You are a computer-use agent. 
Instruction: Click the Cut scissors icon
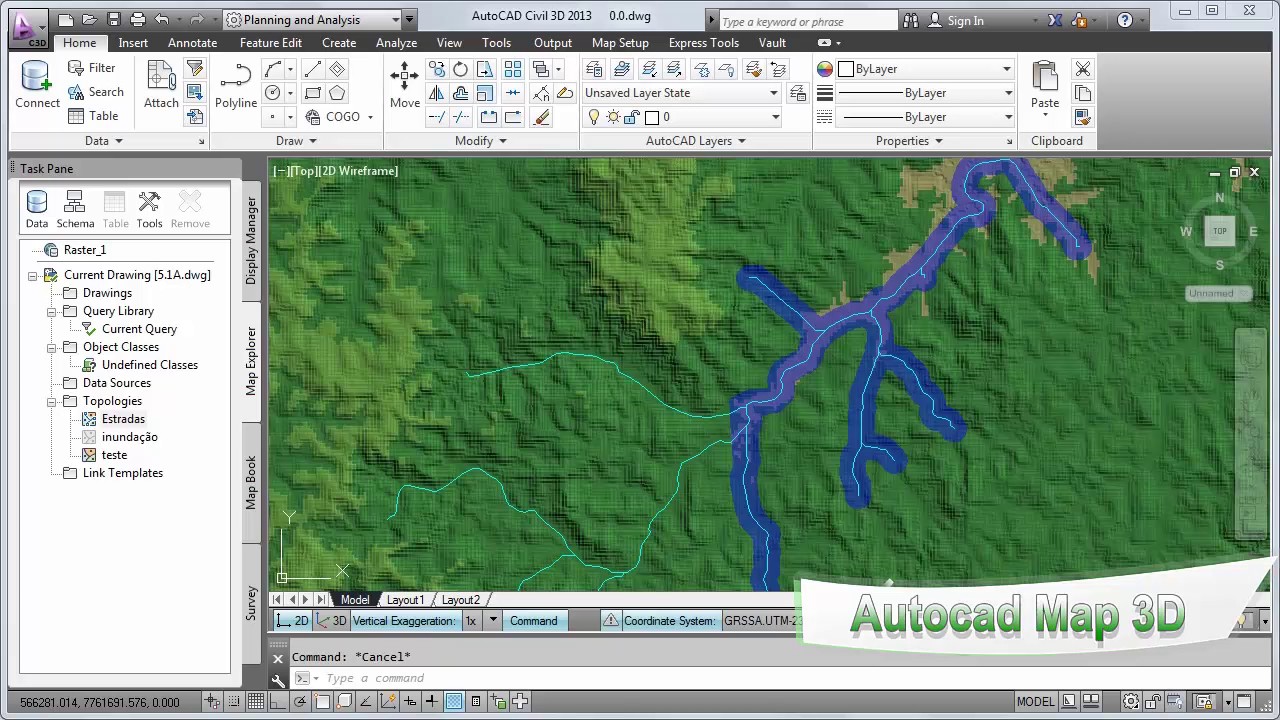click(x=1083, y=69)
